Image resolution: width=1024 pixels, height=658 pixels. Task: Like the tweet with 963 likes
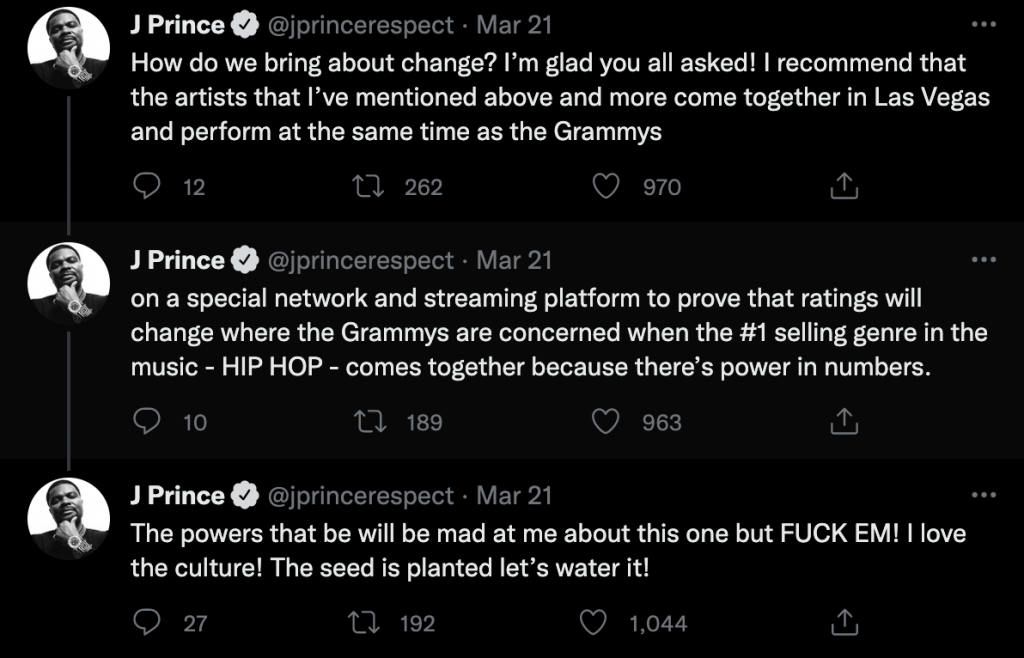point(605,421)
